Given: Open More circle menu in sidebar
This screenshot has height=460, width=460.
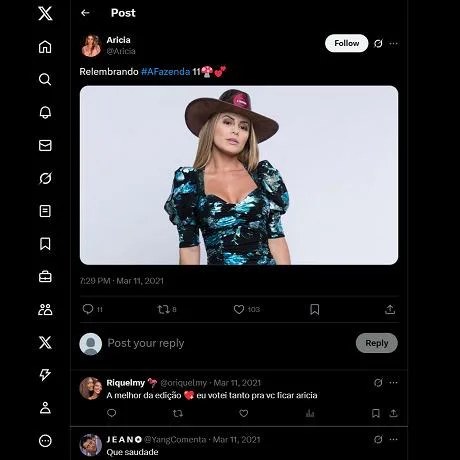Looking at the screenshot, I should [x=45, y=441].
